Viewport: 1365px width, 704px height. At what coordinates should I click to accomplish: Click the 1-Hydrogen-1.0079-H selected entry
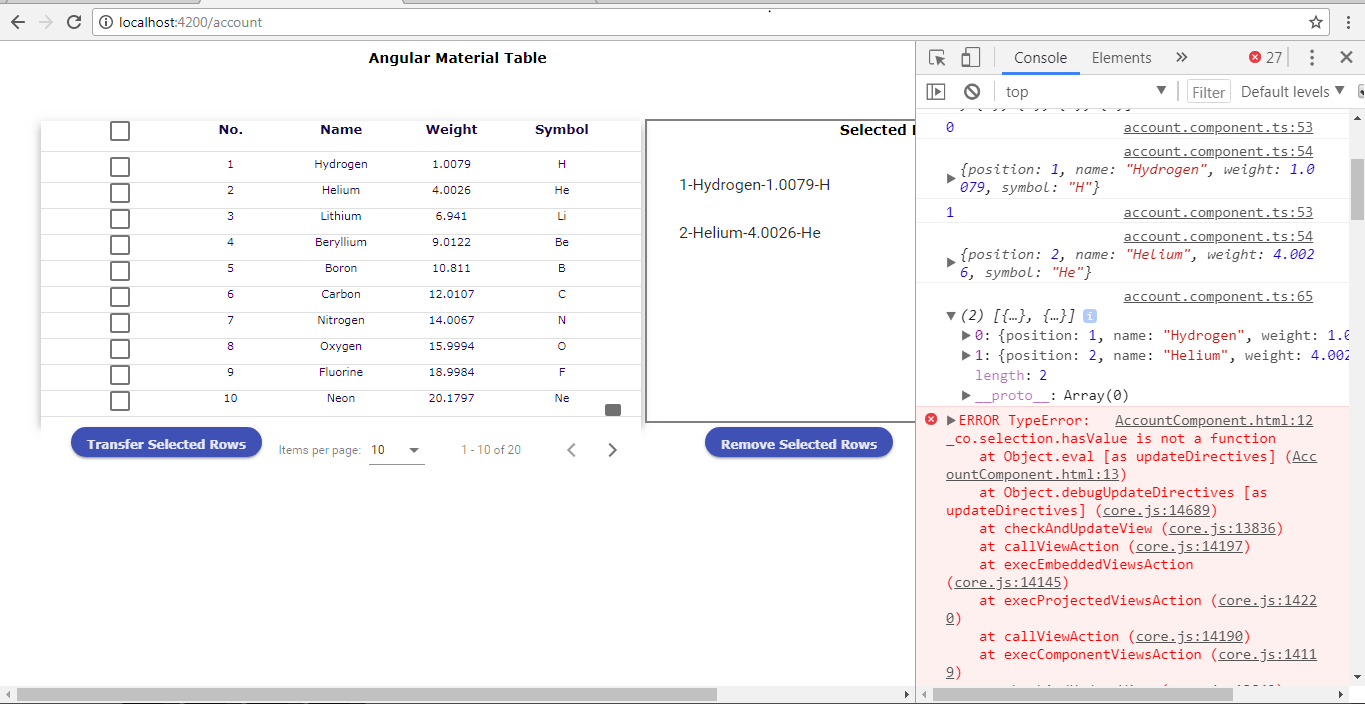pos(755,185)
